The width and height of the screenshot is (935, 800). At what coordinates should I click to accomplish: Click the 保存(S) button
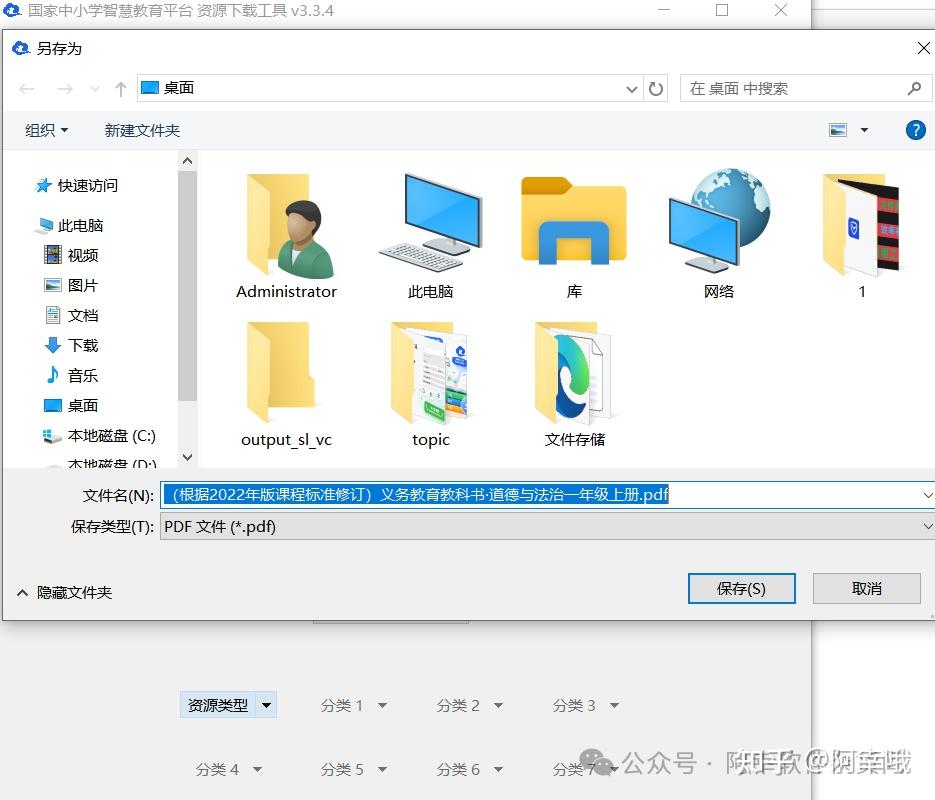point(741,588)
